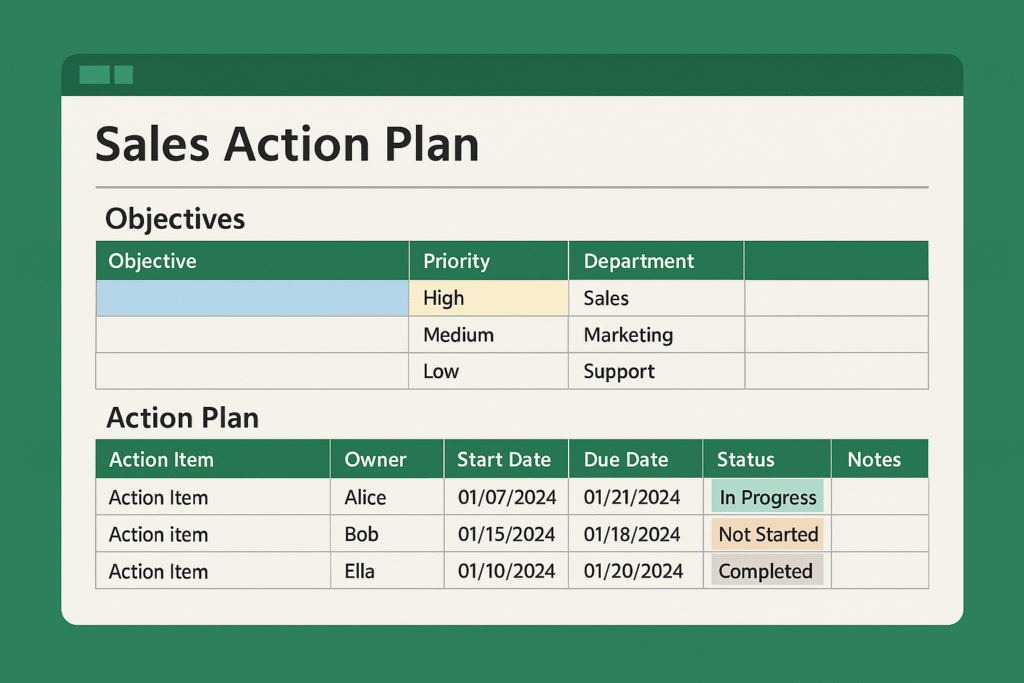Mark Bob's row status as "Not Started"
This screenshot has height=683, width=1024.
click(x=767, y=534)
